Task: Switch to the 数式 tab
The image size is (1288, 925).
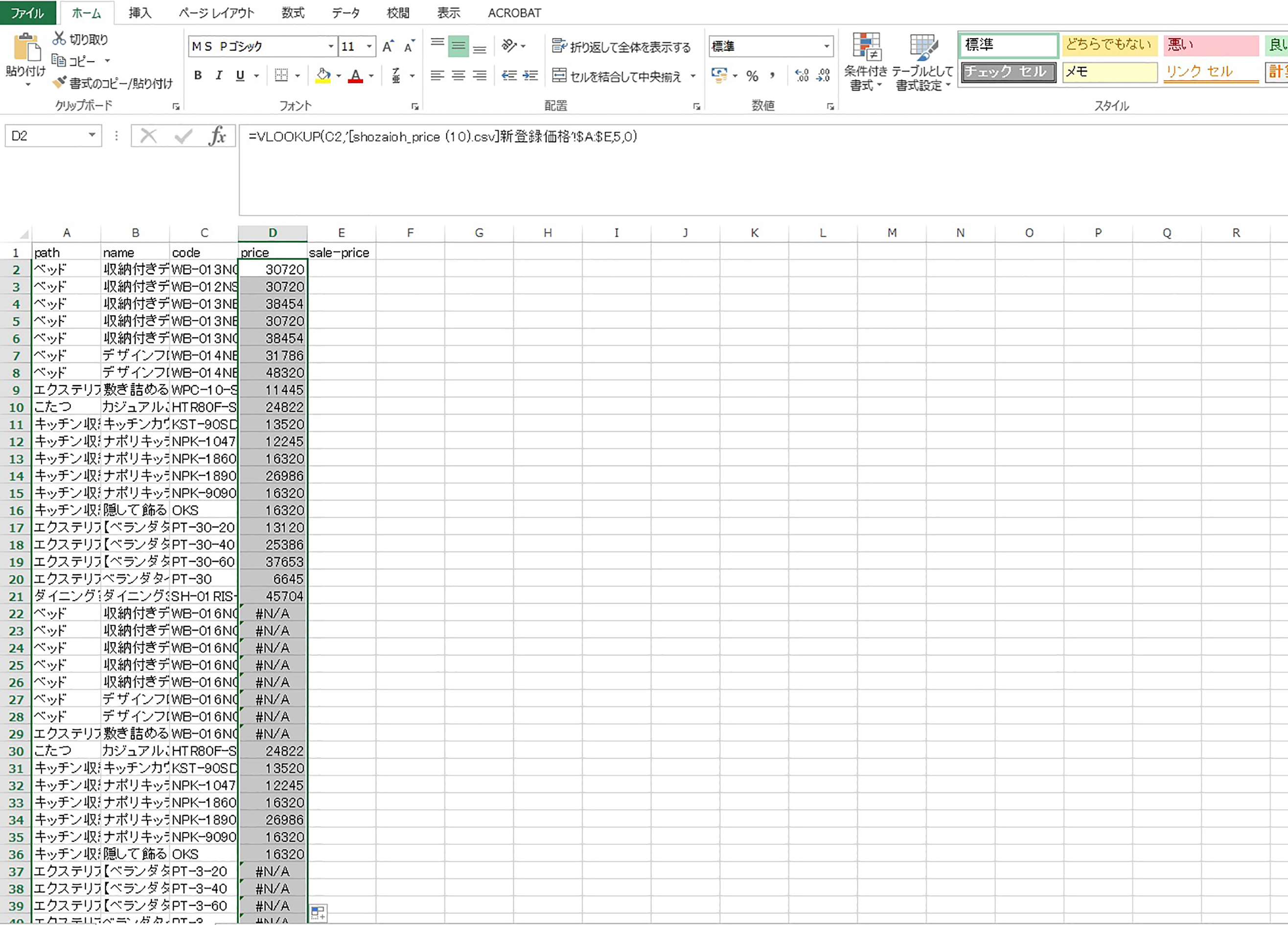Action: click(x=293, y=13)
